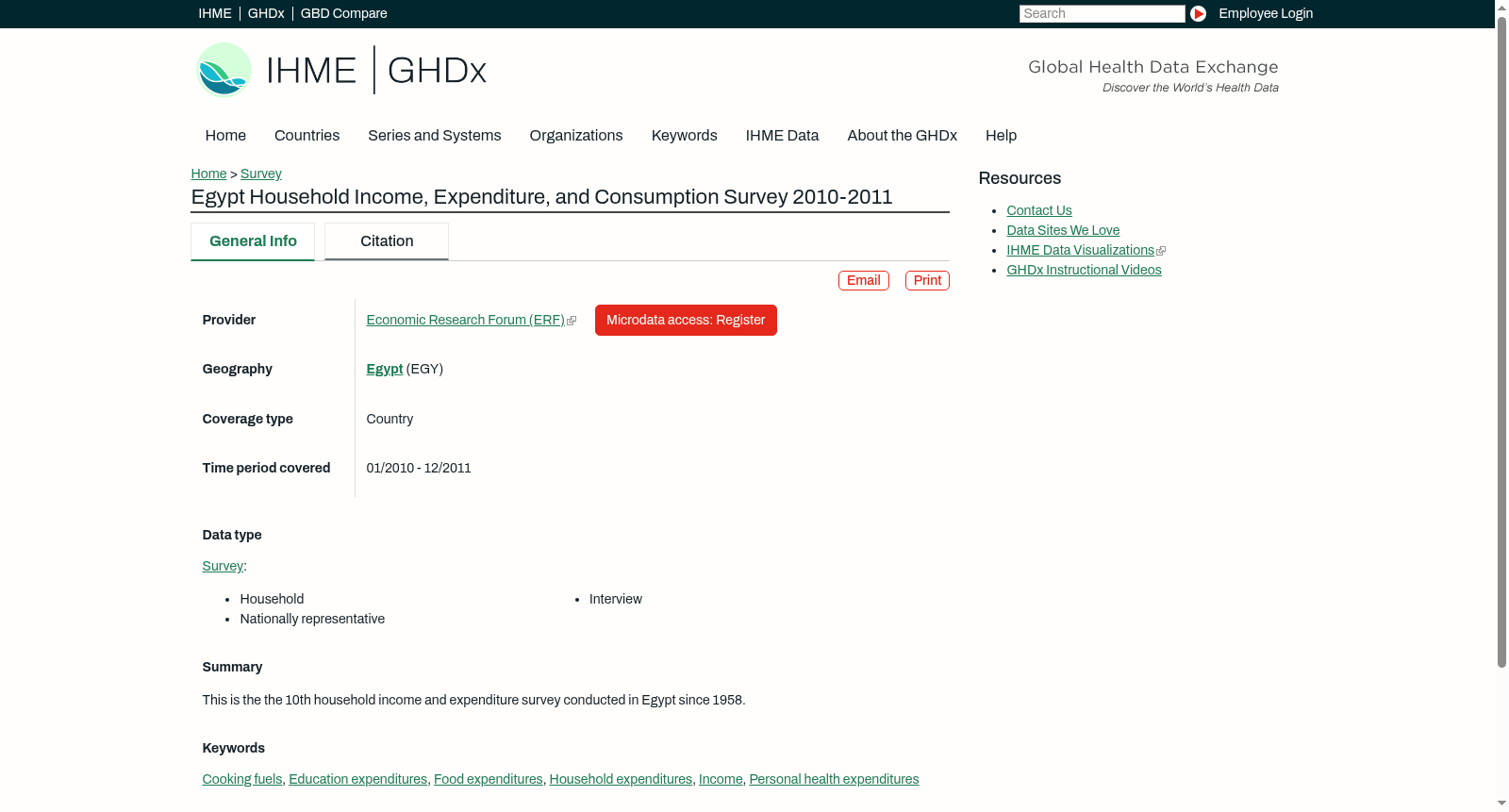1509x812 pixels.
Task: Open About the GHDx menu item
Action: click(903, 136)
